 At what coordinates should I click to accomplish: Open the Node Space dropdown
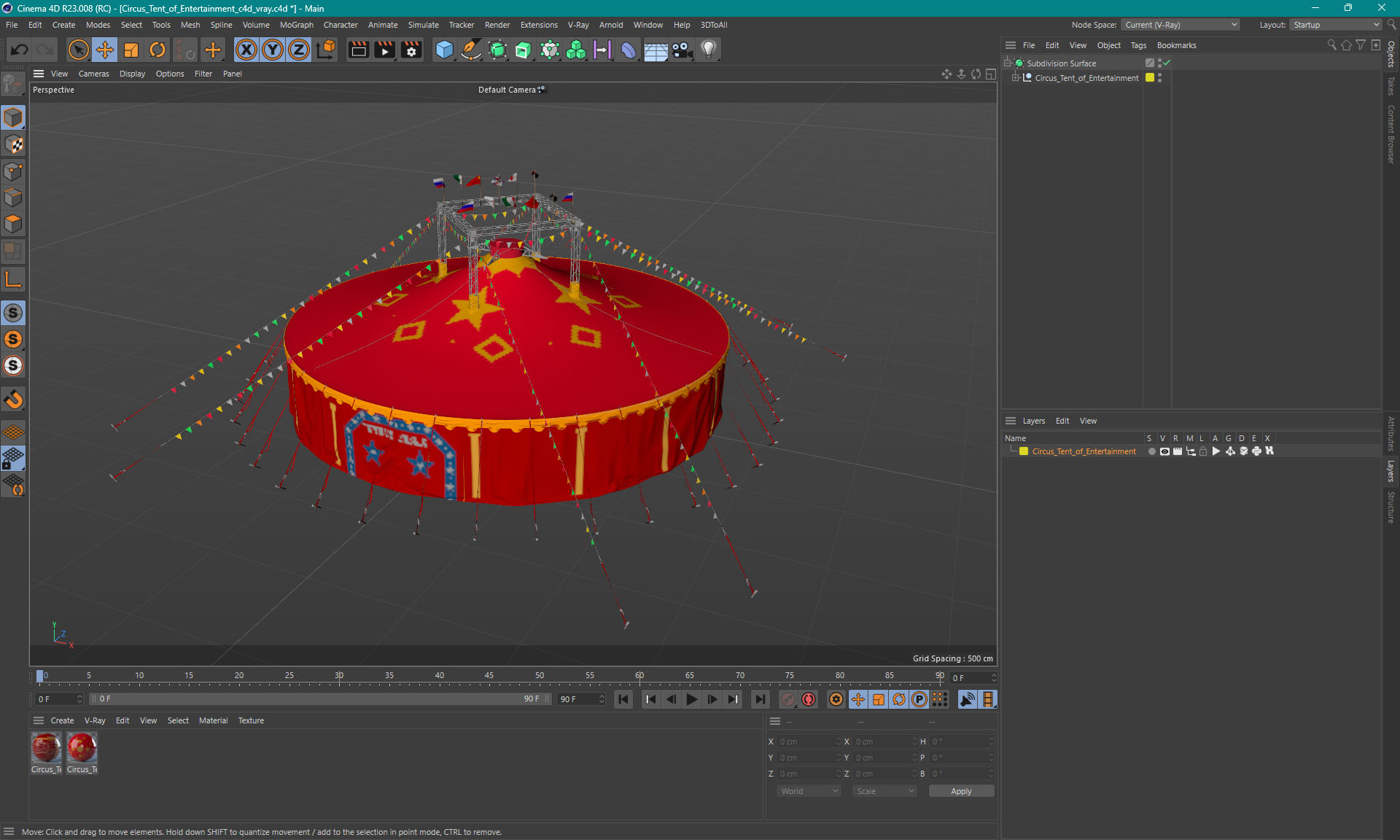[1180, 25]
